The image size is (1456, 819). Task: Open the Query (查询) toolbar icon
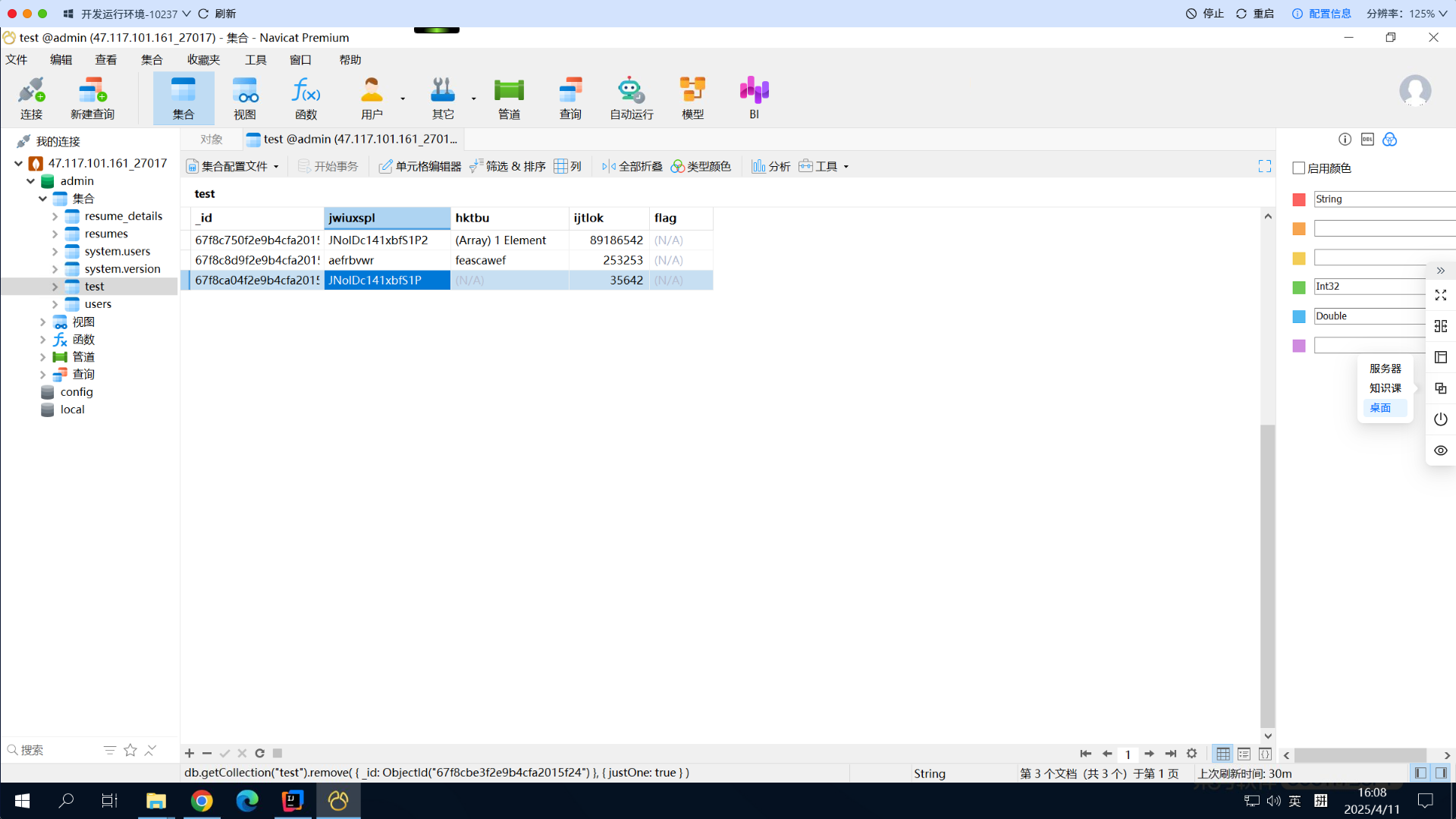pyautogui.click(x=570, y=99)
